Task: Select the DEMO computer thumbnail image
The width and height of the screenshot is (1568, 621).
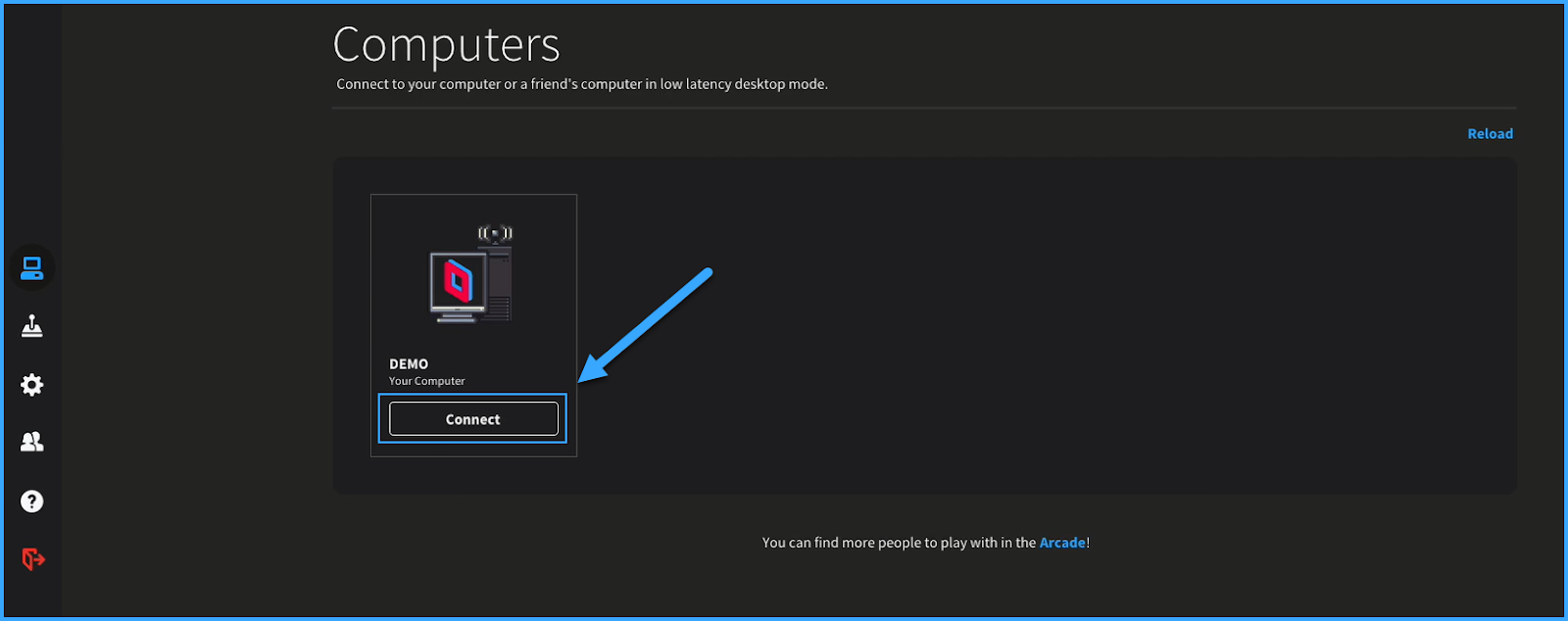Action: 471,274
